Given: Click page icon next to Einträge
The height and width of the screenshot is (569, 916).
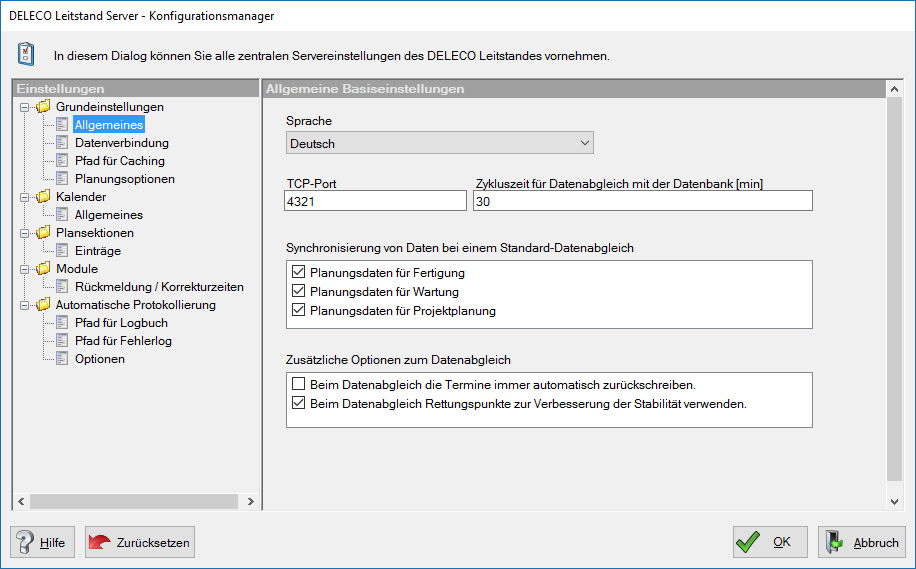Looking at the screenshot, I should pos(62,251).
